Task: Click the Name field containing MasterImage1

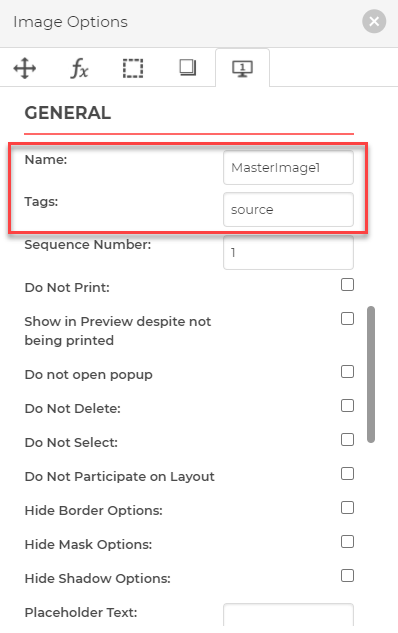Action: (288, 168)
